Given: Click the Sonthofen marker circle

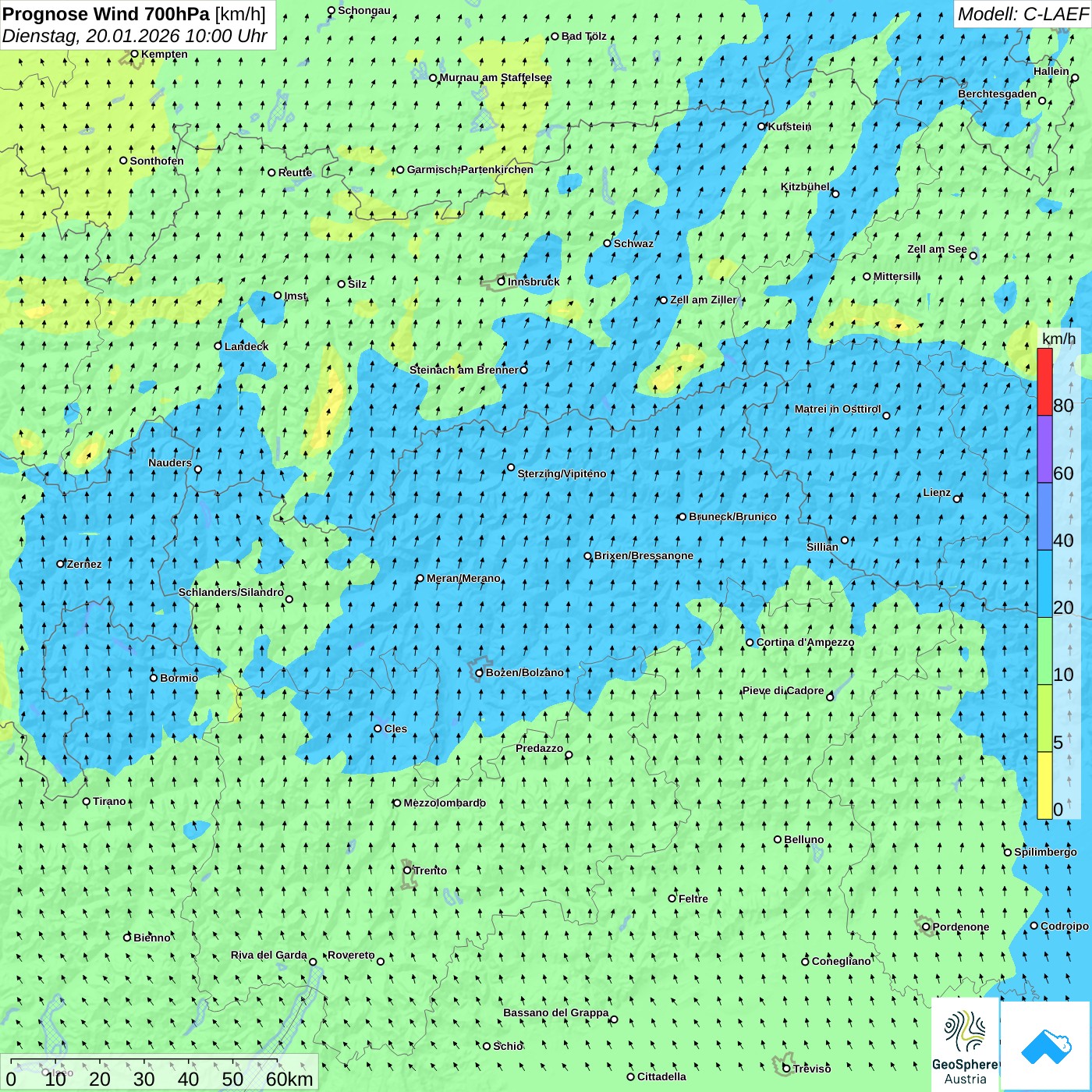Looking at the screenshot, I should tap(123, 161).
